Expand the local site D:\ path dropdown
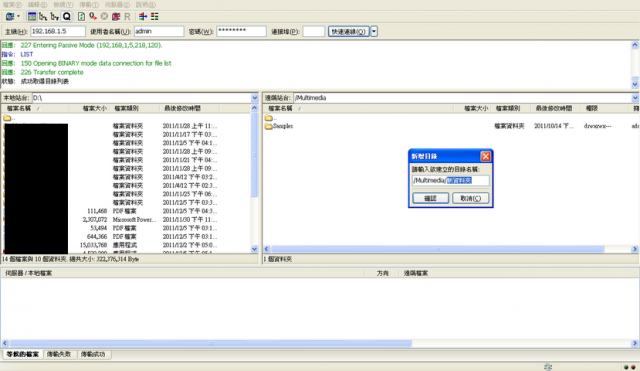The image size is (640, 371). pos(255,98)
